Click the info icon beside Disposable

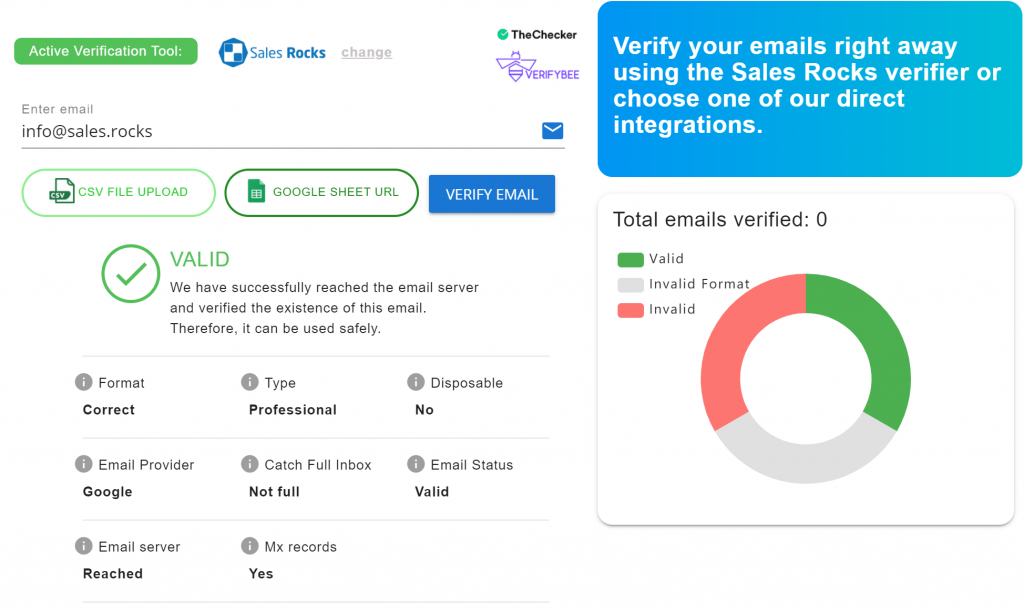416,383
